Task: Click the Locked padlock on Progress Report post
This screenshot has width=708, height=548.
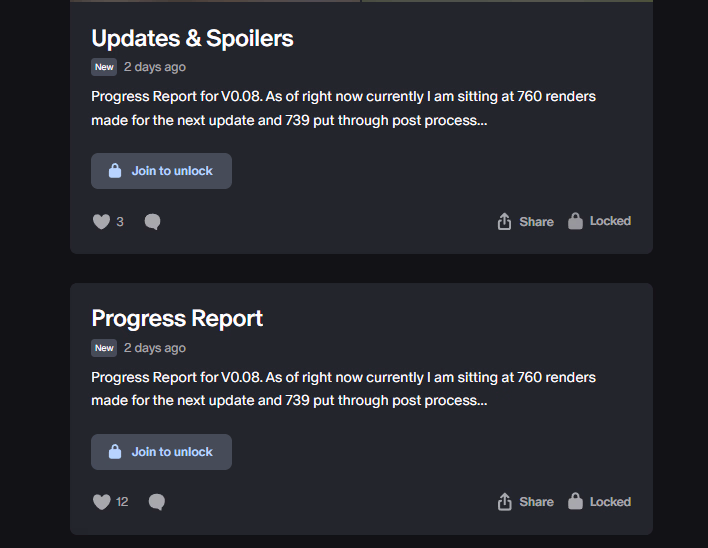Action: click(x=575, y=501)
